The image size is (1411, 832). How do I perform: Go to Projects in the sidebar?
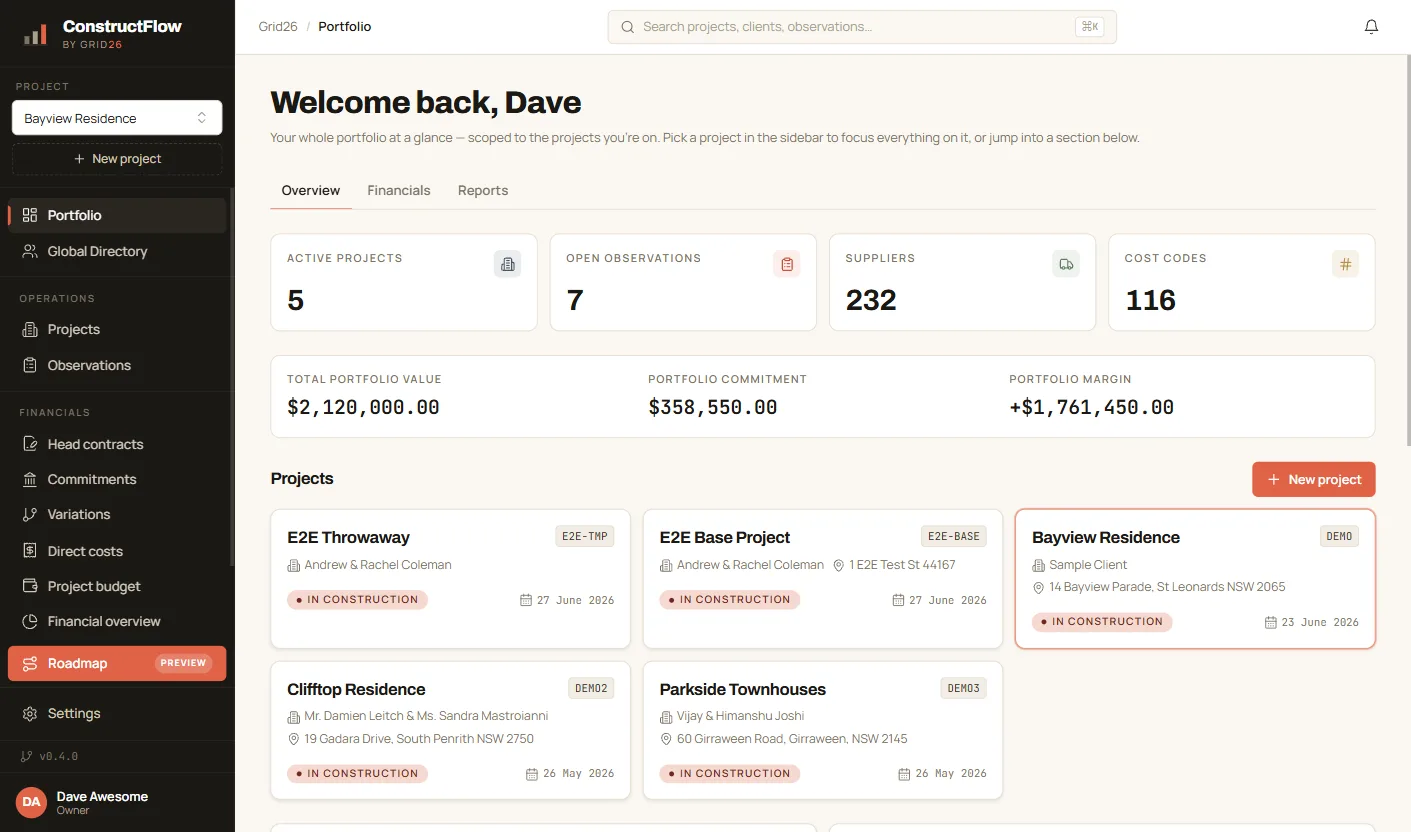(x=117, y=329)
